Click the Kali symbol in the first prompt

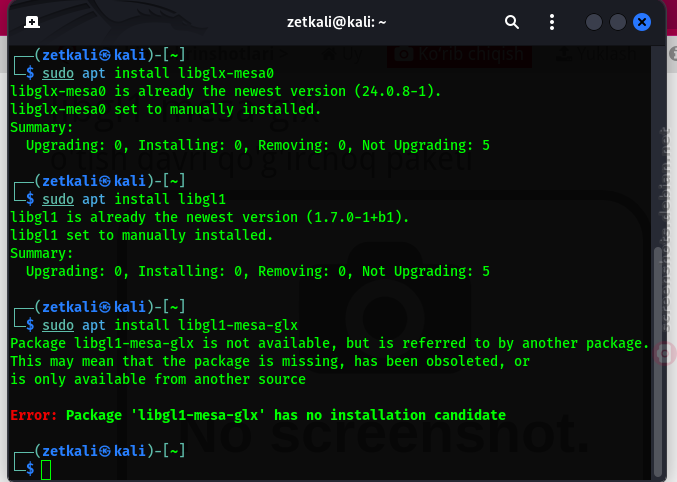coord(105,55)
